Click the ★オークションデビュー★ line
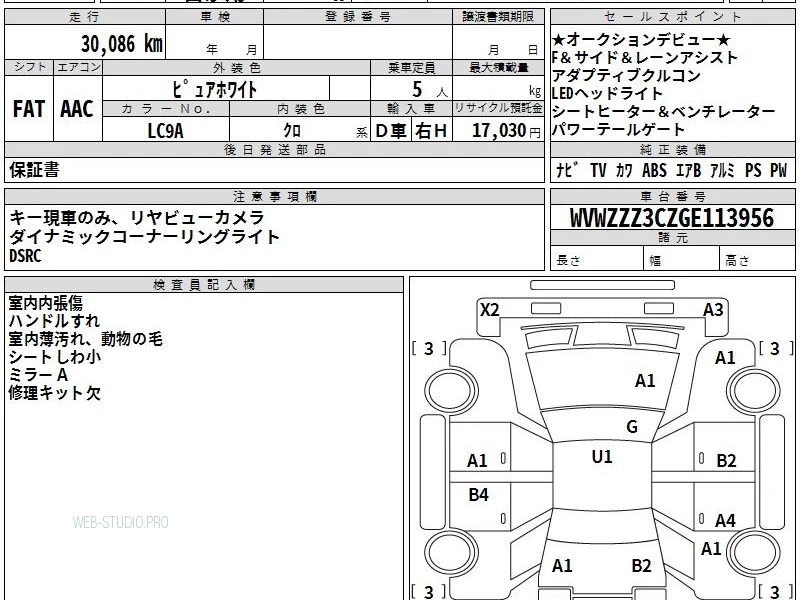Screen dimensions: 800x600 click(x=641, y=40)
